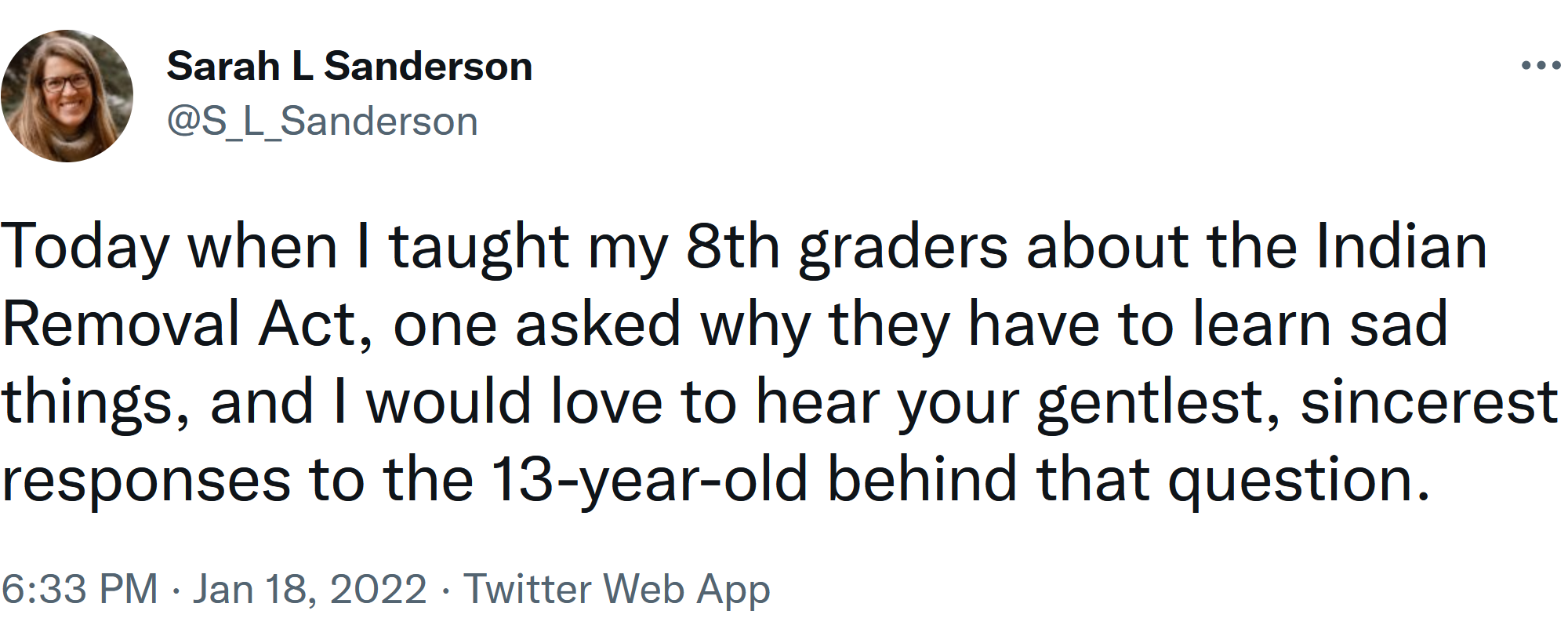Open the tweet's three-dot More menu

[1540, 66]
